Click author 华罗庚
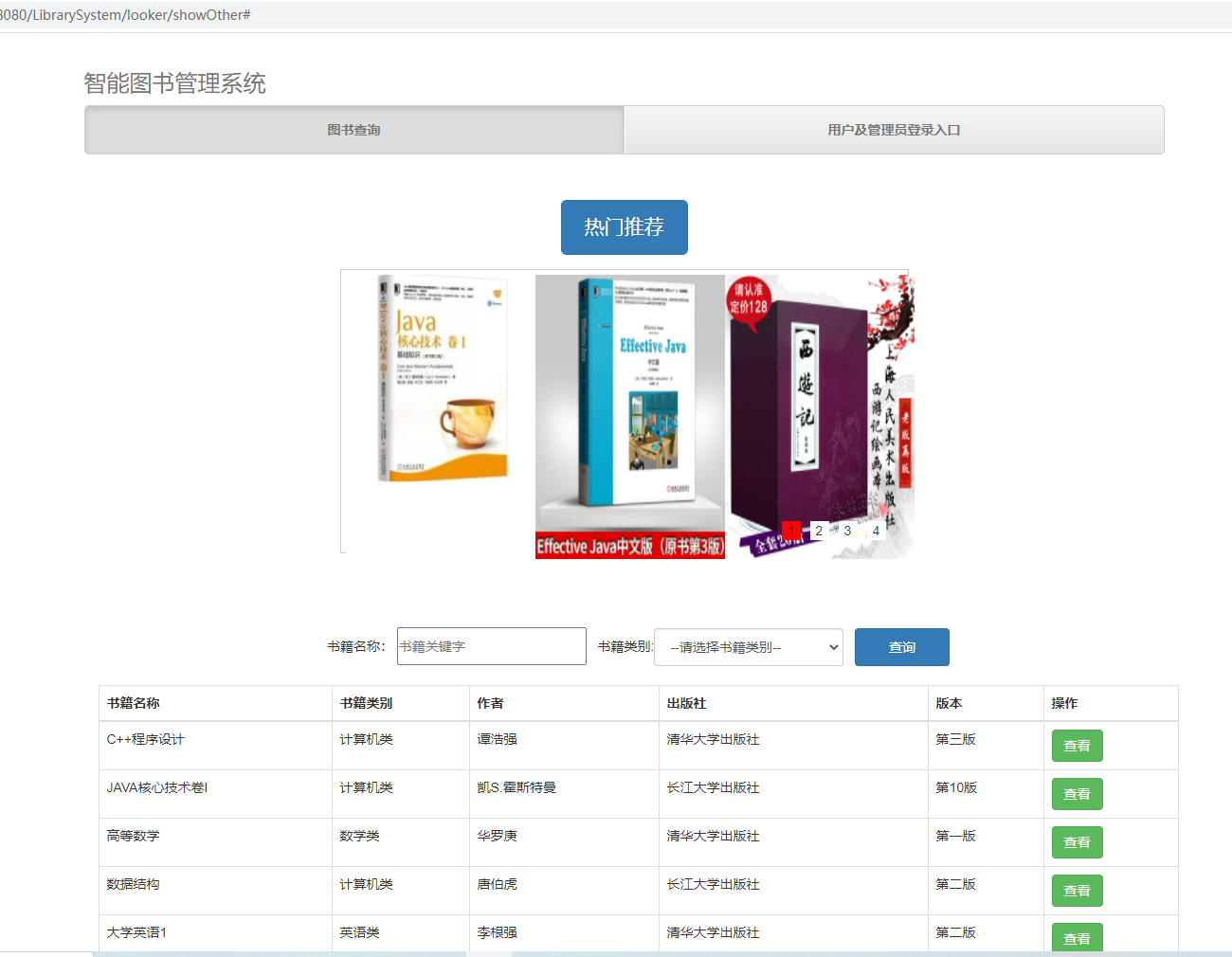This screenshot has width=1232, height=957. [x=497, y=836]
